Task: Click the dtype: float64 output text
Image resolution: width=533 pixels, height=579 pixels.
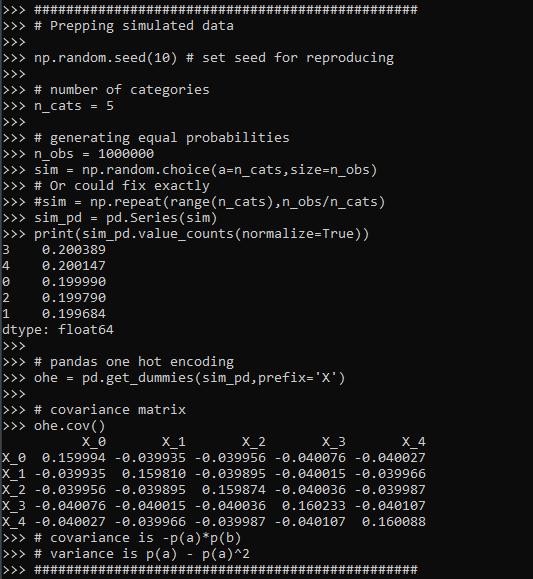Action: coord(58,329)
